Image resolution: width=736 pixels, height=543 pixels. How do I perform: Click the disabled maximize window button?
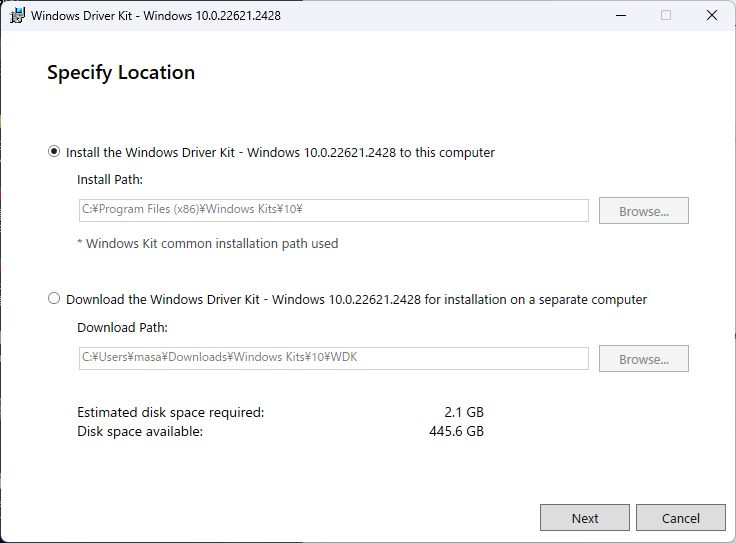[666, 15]
